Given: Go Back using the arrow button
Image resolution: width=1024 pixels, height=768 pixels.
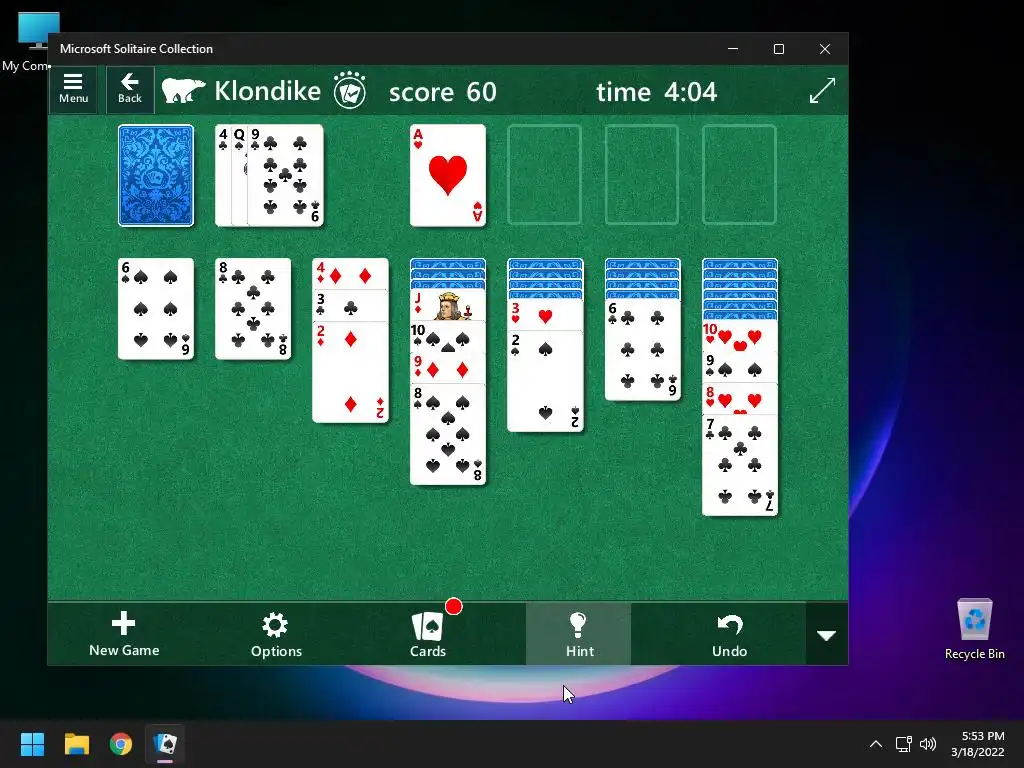Looking at the screenshot, I should [x=130, y=89].
